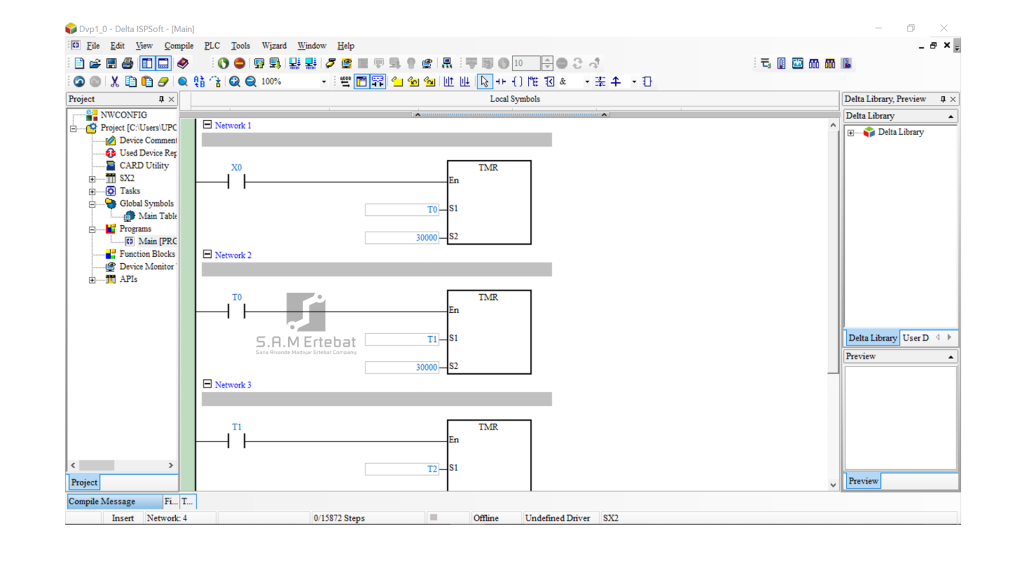1024x576 pixels.
Task: Collapse Network 2 using its minus box
Action: pyautogui.click(x=207, y=255)
